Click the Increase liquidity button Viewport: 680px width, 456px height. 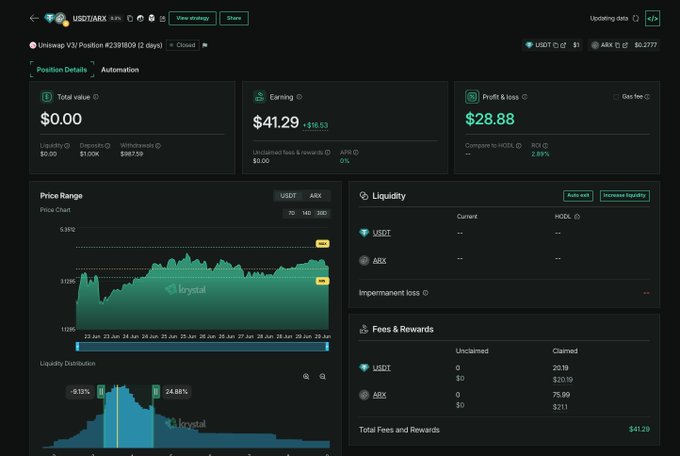point(624,196)
